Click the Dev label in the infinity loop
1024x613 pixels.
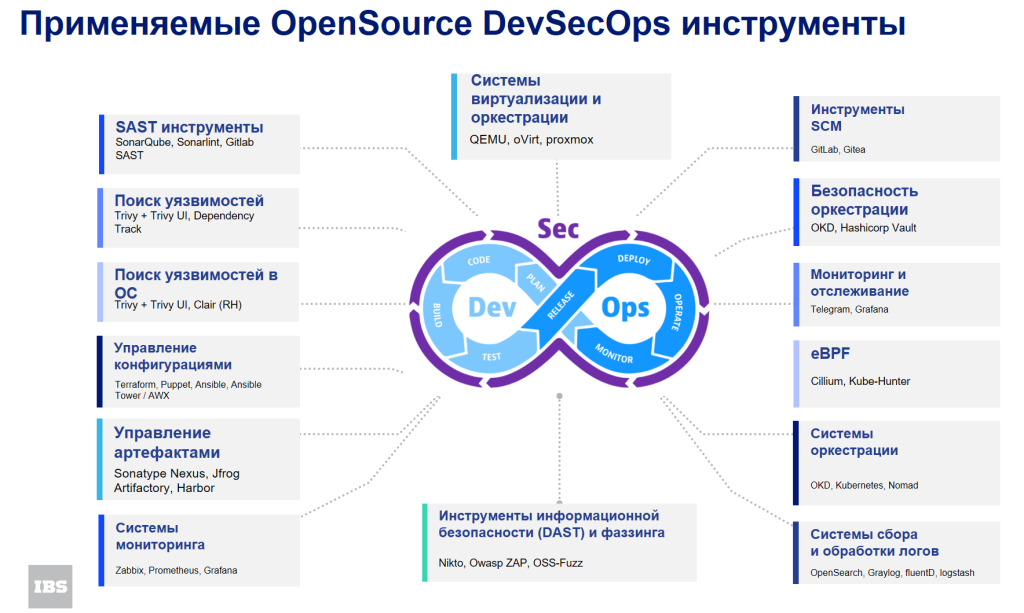[492, 307]
